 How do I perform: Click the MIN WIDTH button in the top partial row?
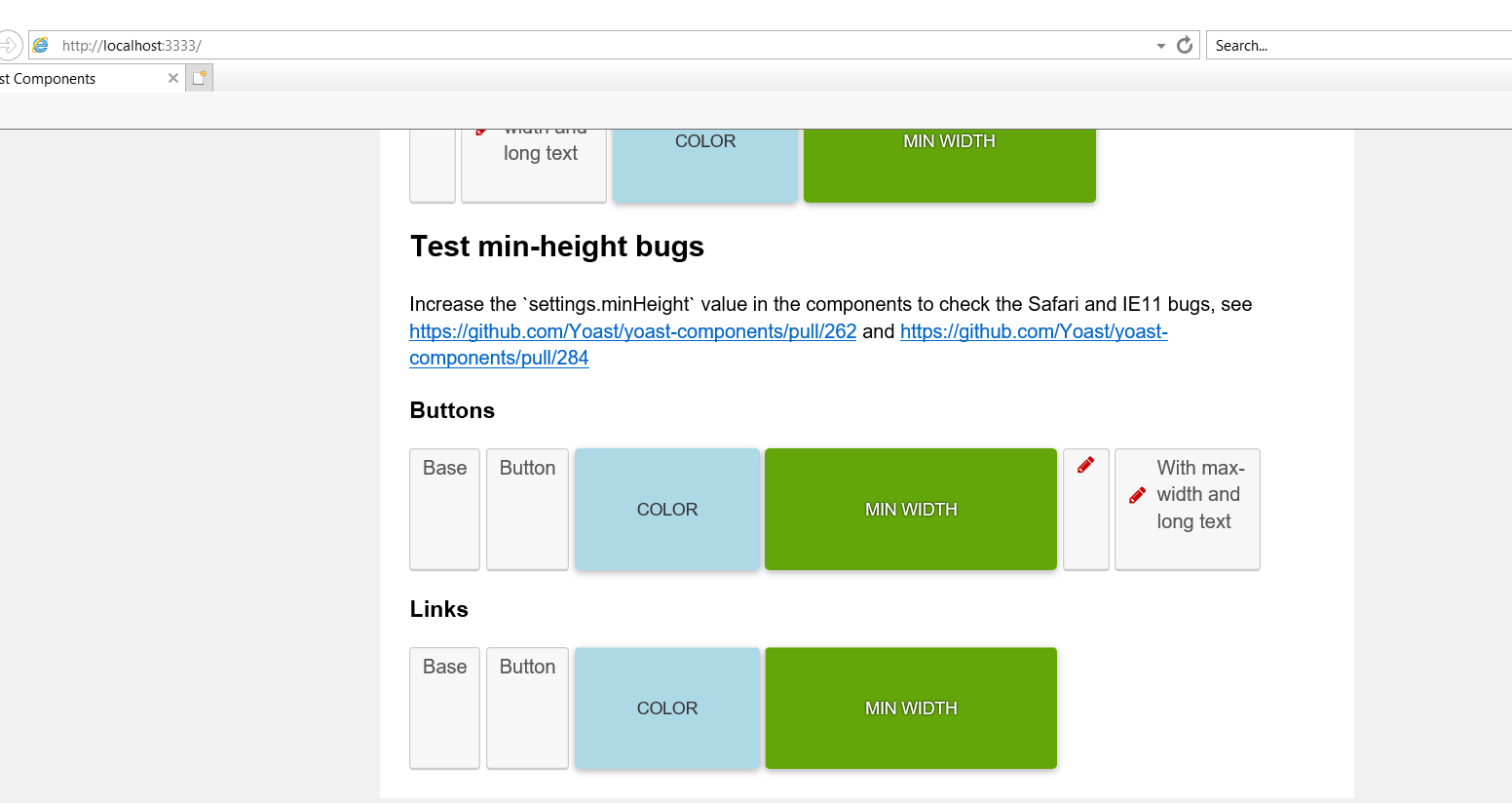click(950, 164)
